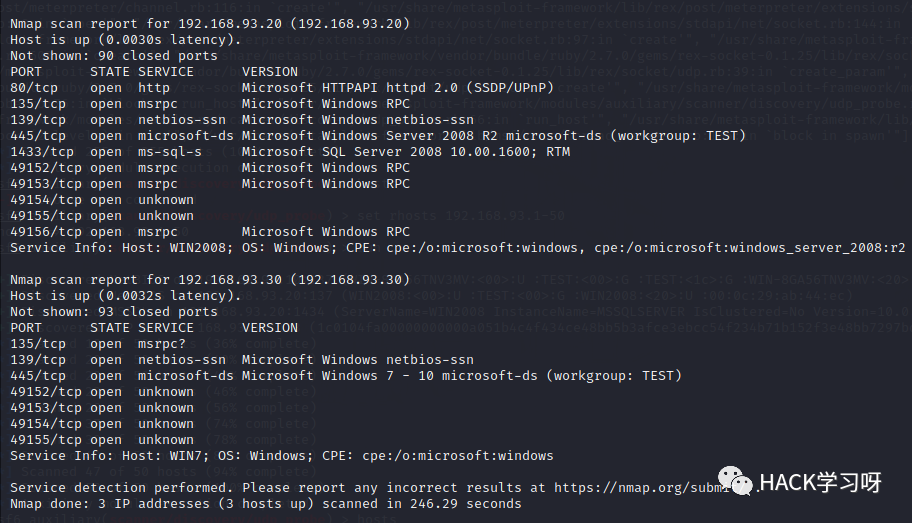Click the first VERSION column header
This screenshot has height=523, width=912.
(x=270, y=72)
